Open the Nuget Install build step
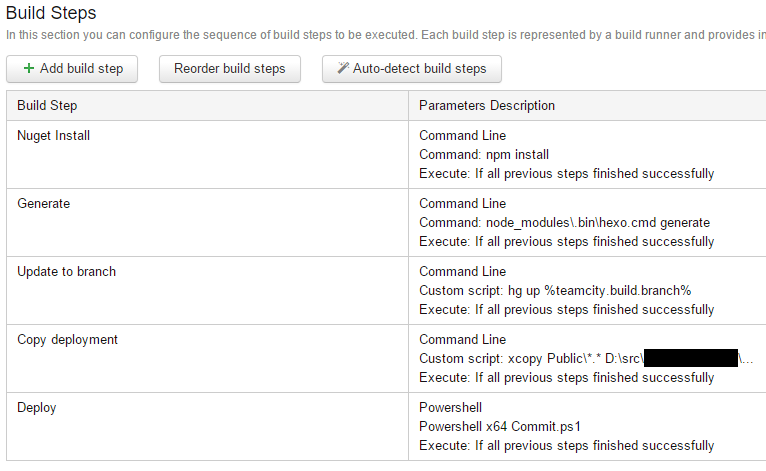This screenshot has height=471, width=766. [54, 136]
